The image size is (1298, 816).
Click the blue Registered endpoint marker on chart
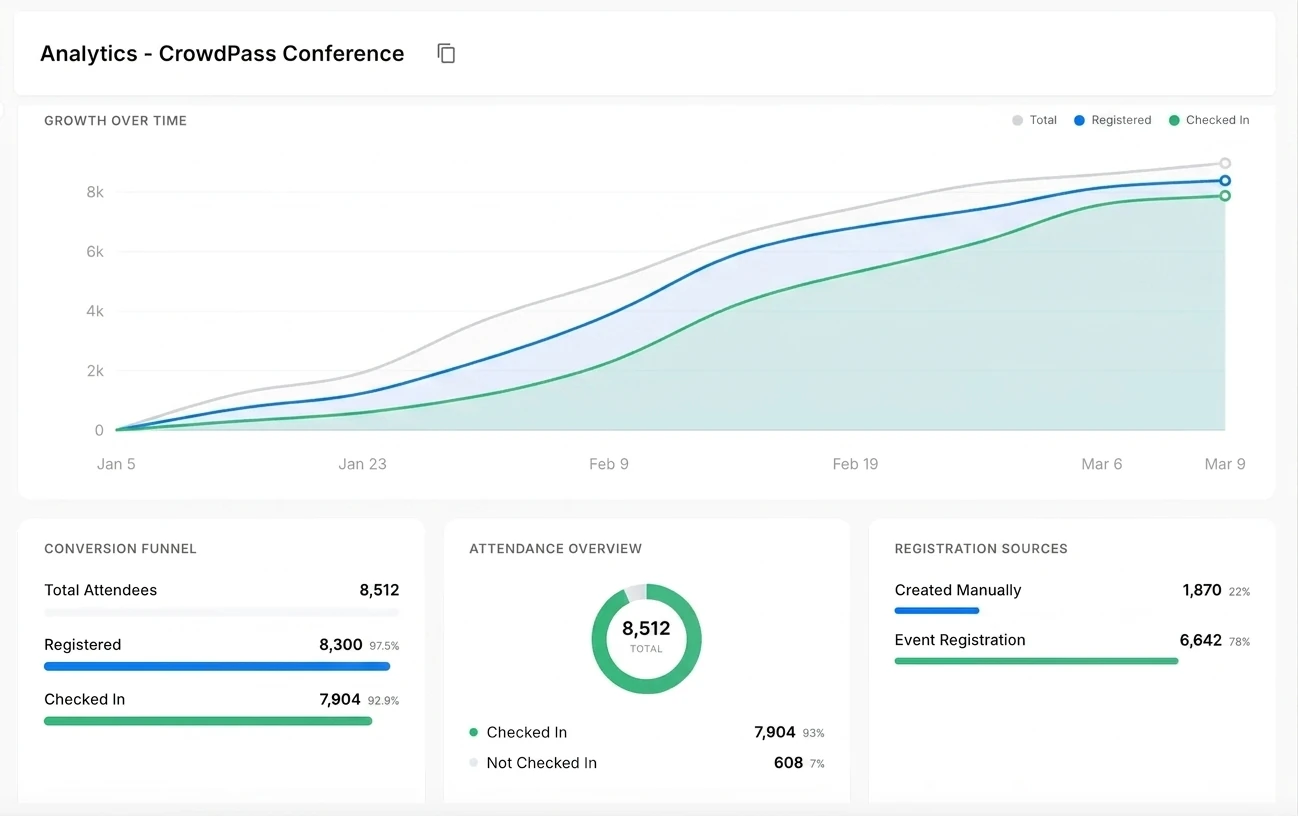(x=1225, y=181)
